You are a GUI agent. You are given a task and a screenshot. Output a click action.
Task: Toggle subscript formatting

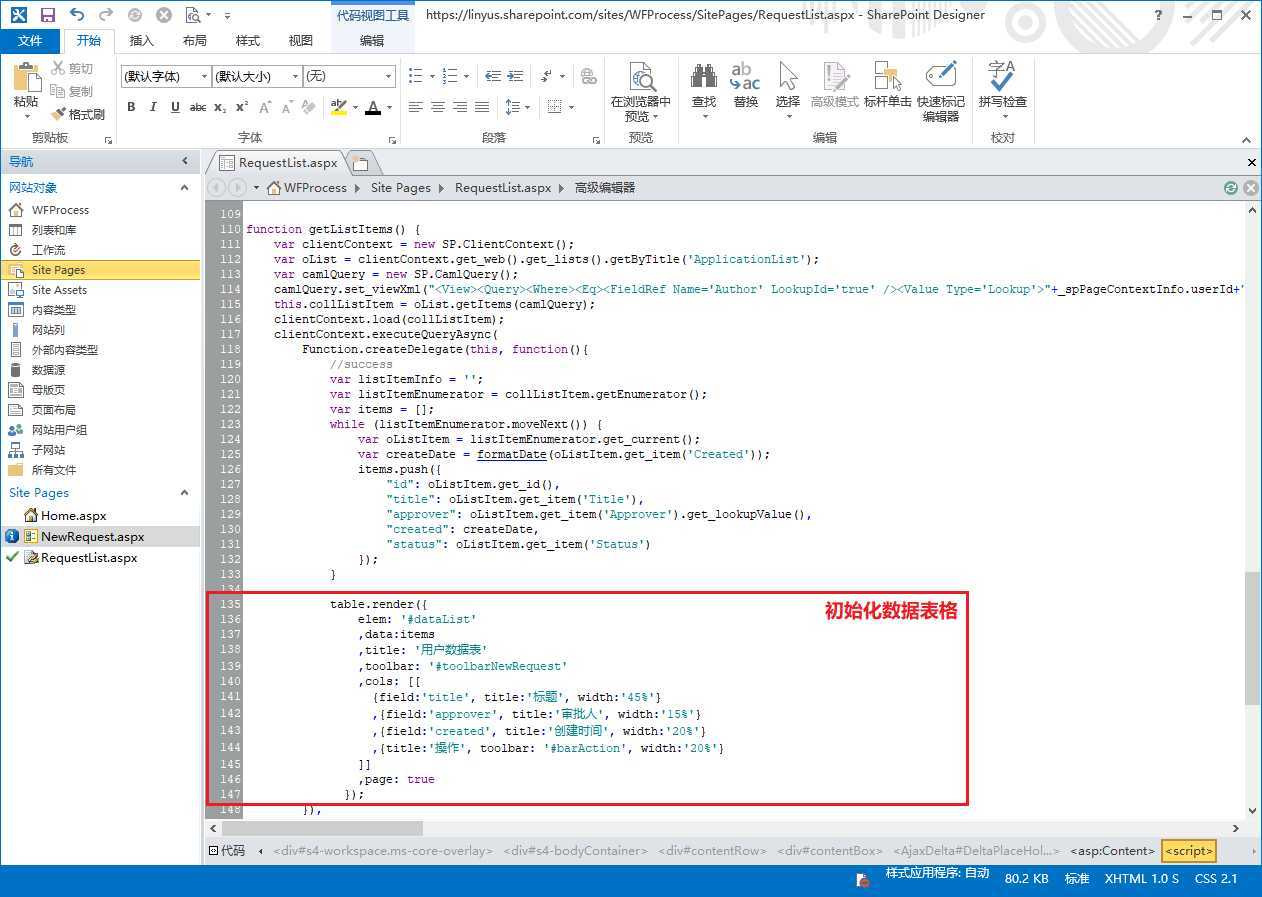pyautogui.click(x=220, y=107)
